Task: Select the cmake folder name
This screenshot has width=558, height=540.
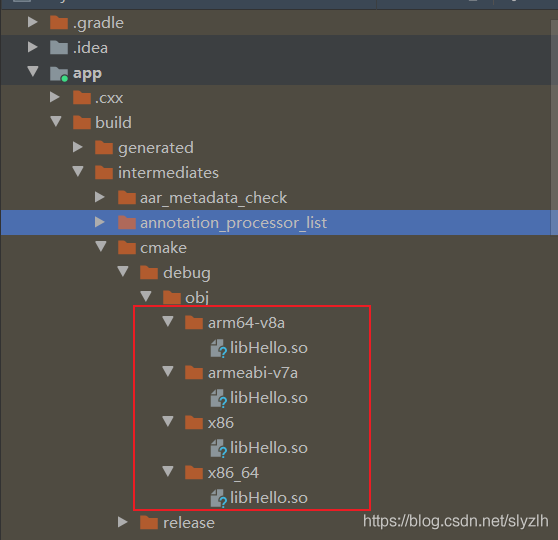Action: coord(163,248)
